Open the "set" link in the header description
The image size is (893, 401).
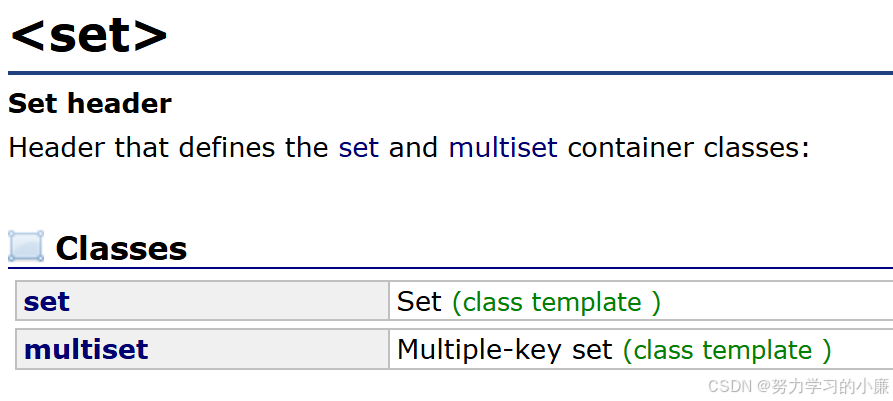point(358,148)
